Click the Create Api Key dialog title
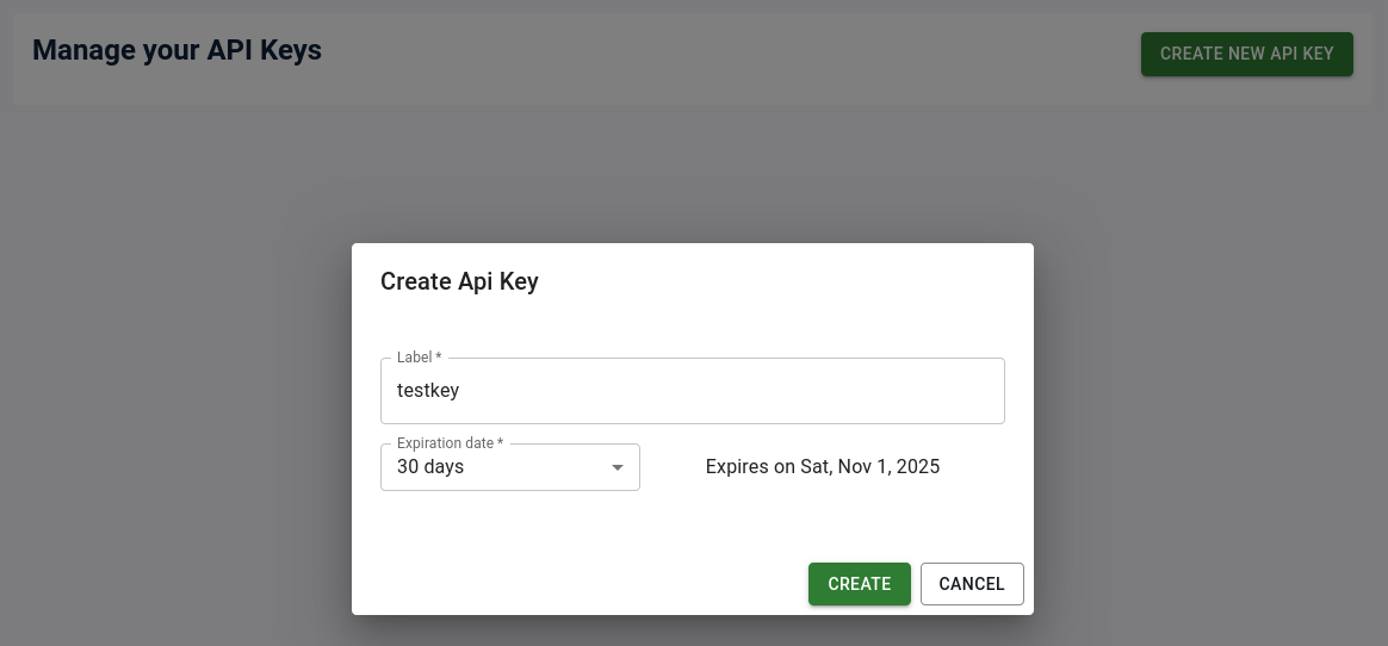The width and height of the screenshot is (1388, 646). tap(458, 281)
